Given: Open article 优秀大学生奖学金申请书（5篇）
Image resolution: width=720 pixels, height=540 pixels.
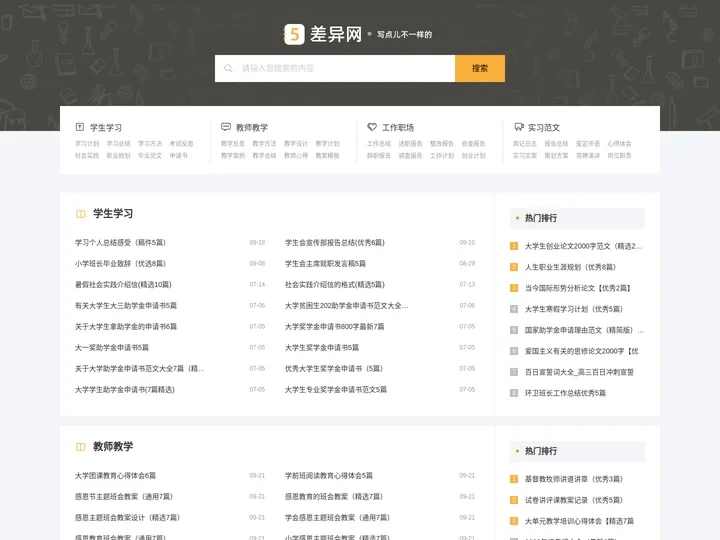Looking at the screenshot, I should 334,369.
